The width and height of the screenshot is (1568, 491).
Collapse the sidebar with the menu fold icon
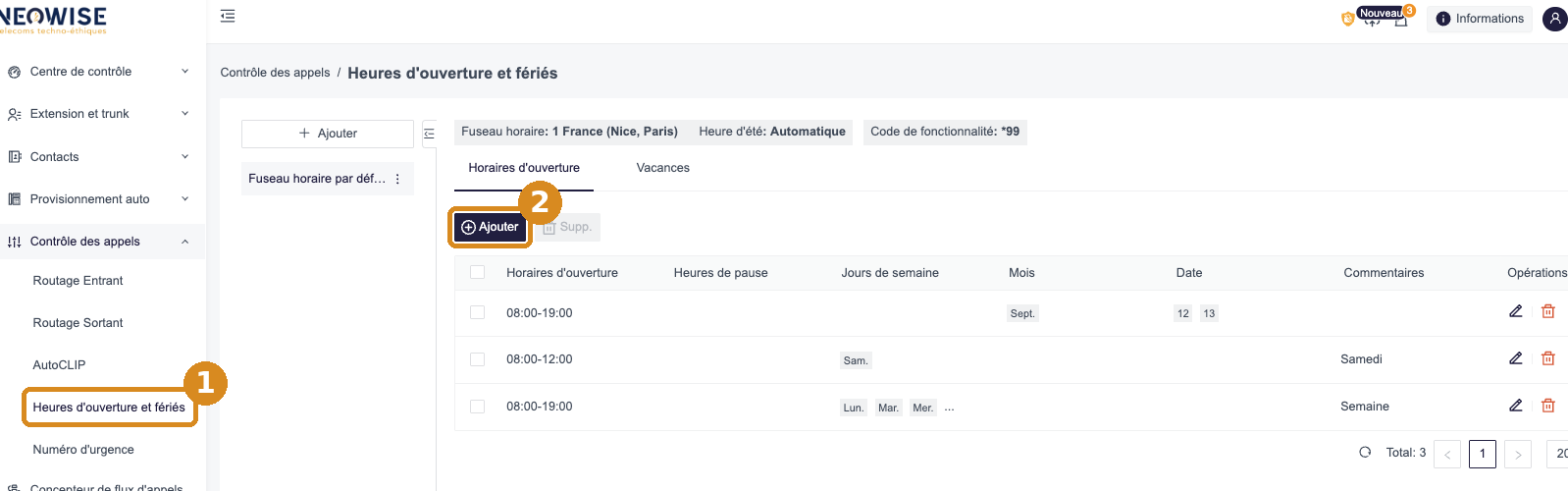pyautogui.click(x=228, y=16)
